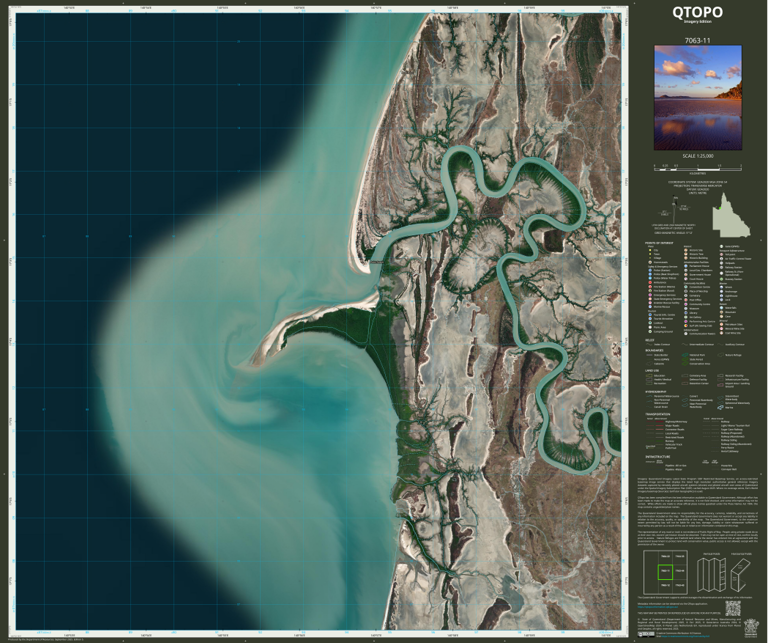Open the beach sunset cover photo

coord(697,97)
